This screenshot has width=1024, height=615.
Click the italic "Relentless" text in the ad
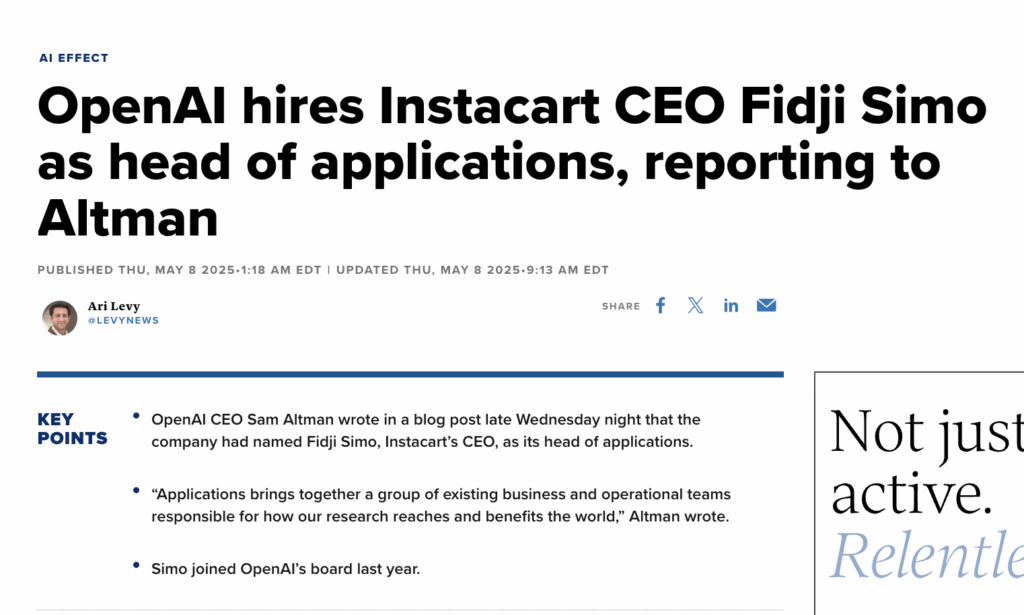tap(925, 557)
